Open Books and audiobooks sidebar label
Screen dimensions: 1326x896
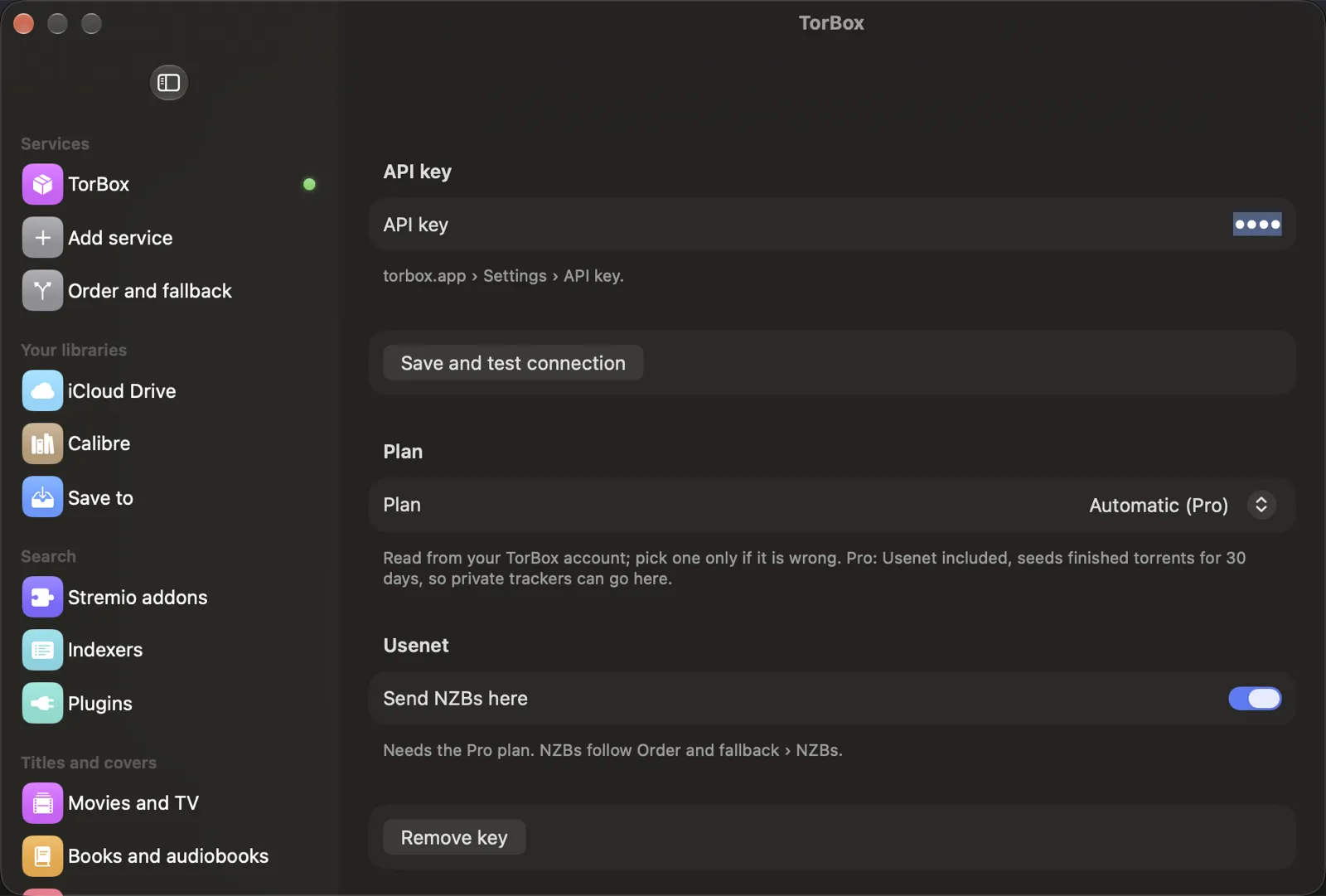(x=168, y=856)
